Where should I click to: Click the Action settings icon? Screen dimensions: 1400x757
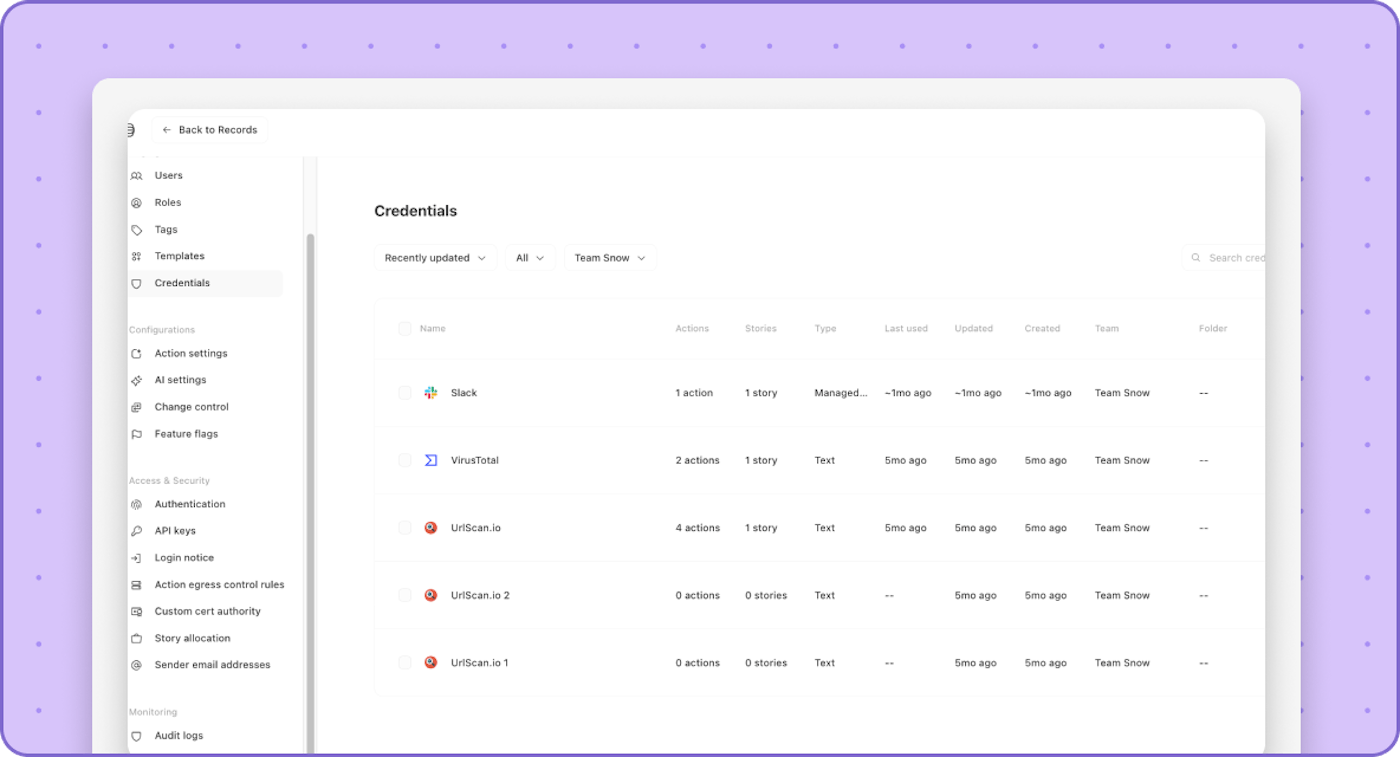click(x=137, y=354)
